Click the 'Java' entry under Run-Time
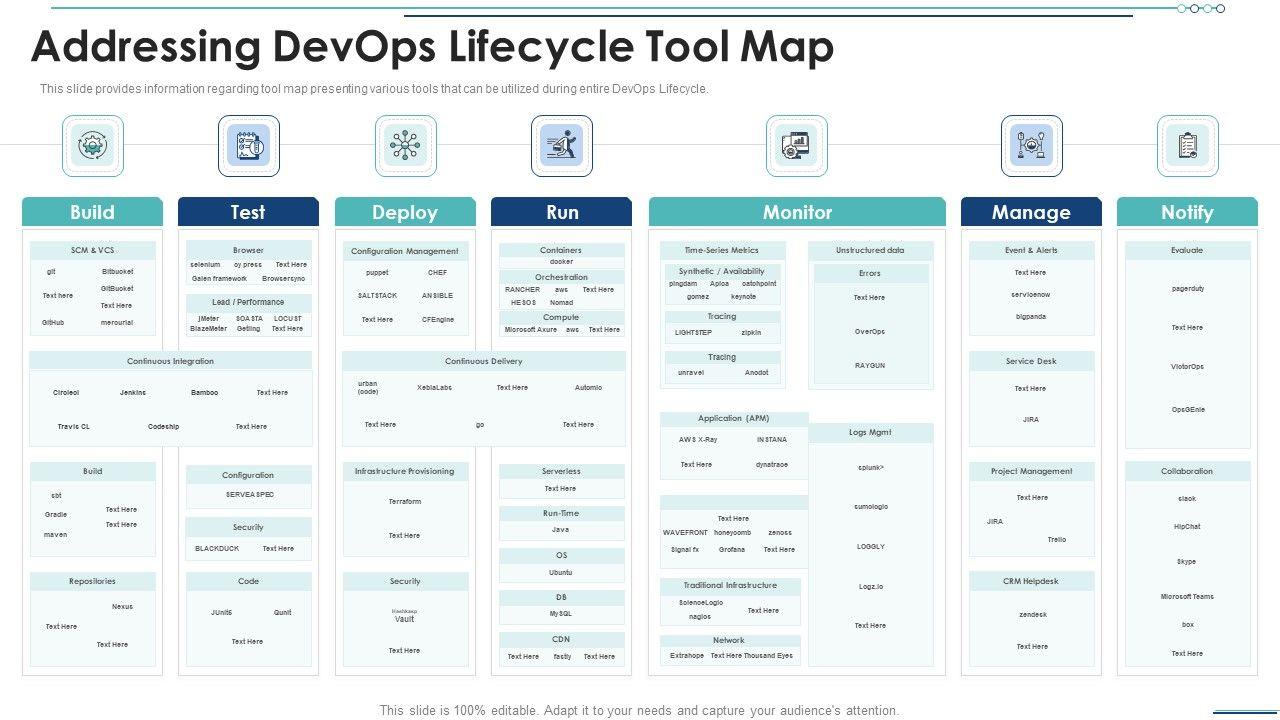Screen dimensions: 1280x720 pyautogui.click(x=561, y=530)
